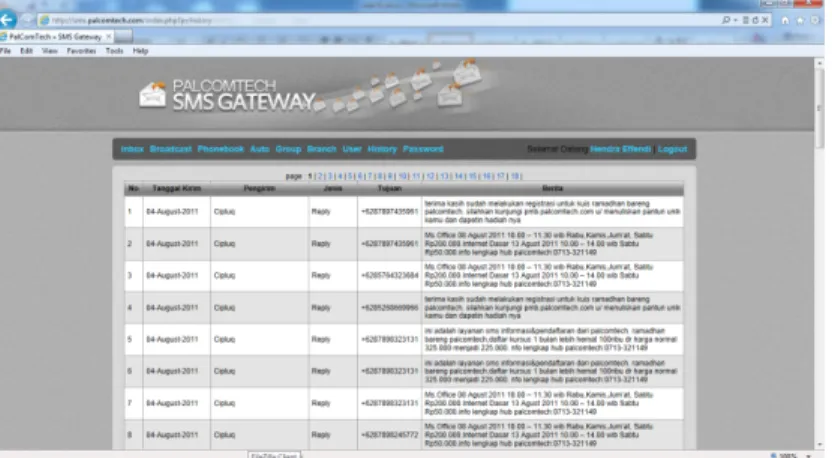The image size is (832, 458).
Task: Click the destination phone number in row 4
Action: pos(389,308)
